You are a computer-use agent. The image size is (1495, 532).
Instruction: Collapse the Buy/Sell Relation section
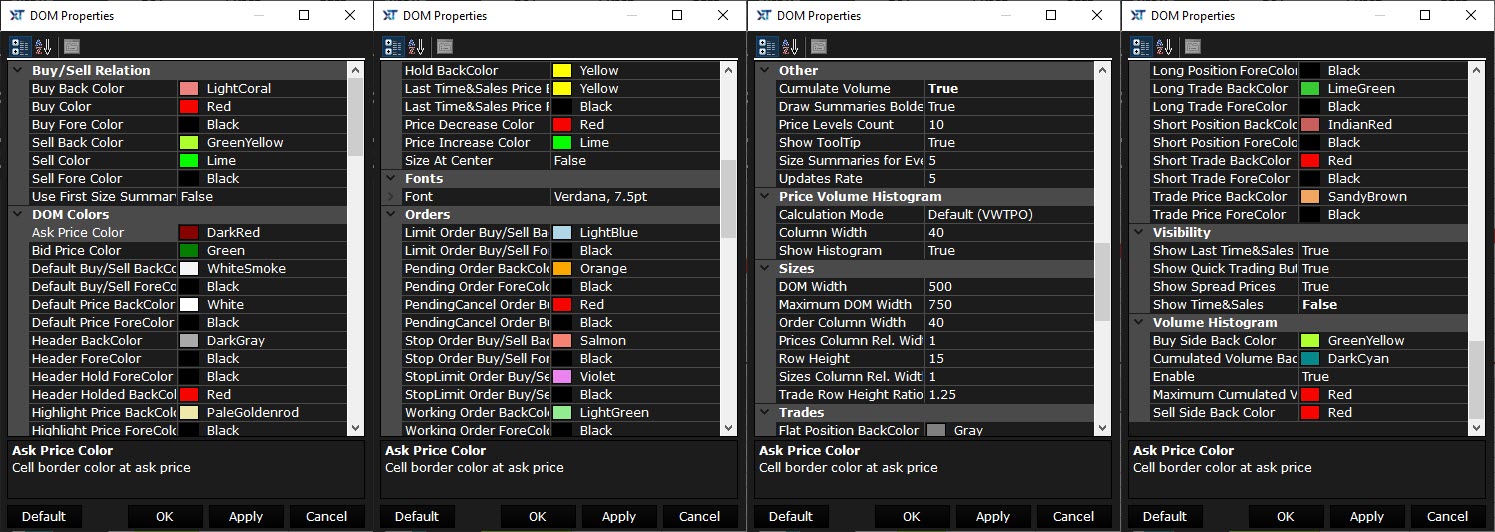coord(17,71)
